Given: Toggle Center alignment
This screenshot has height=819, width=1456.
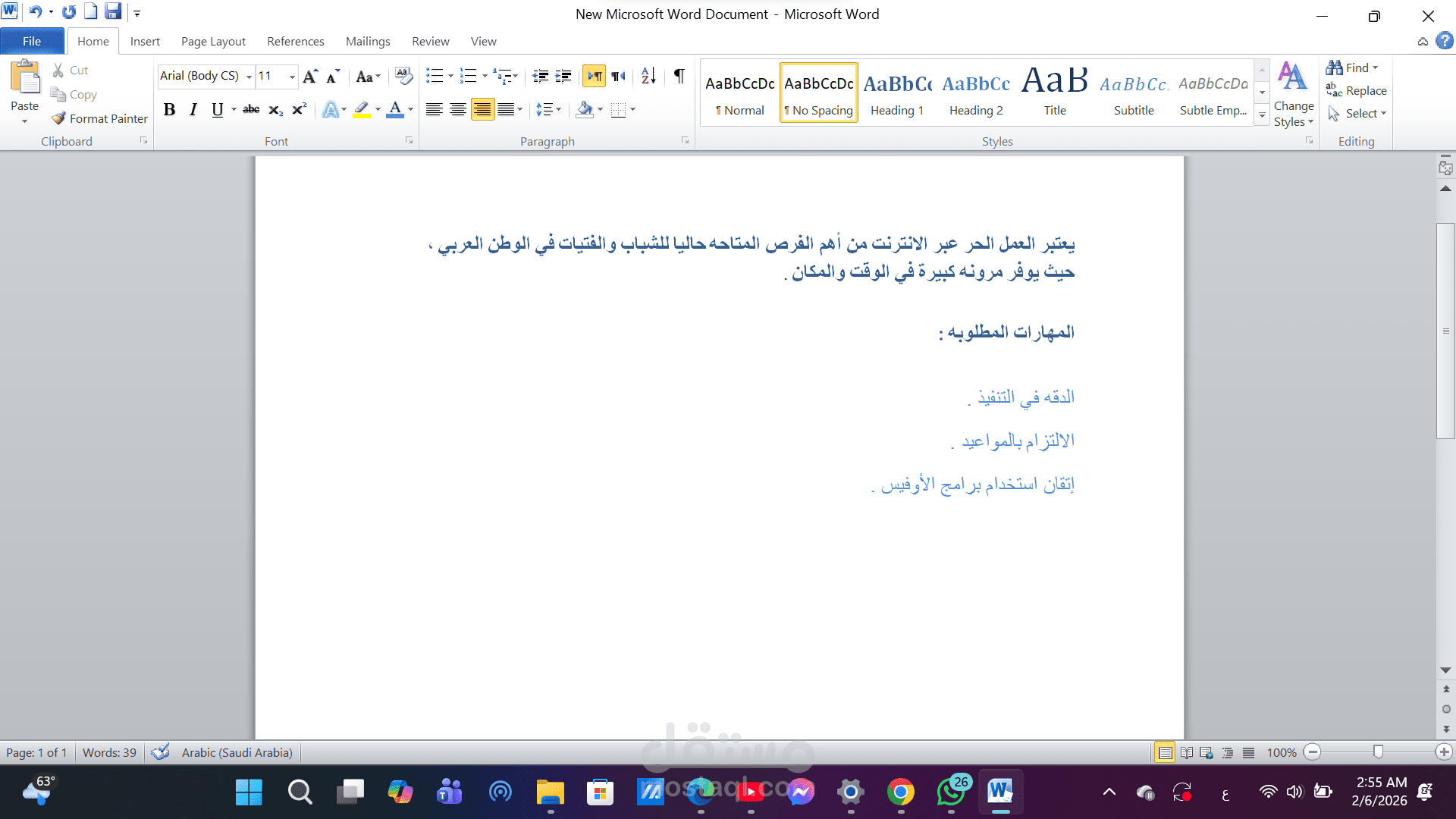Looking at the screenshot, I should 458,110.
